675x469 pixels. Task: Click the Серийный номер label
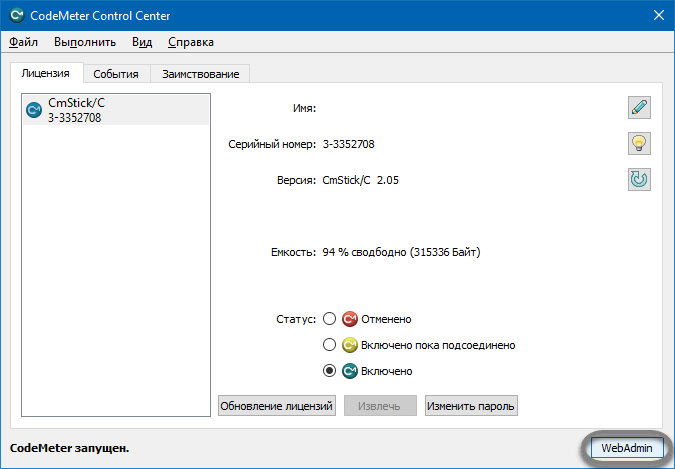click(x=272, y=144)
